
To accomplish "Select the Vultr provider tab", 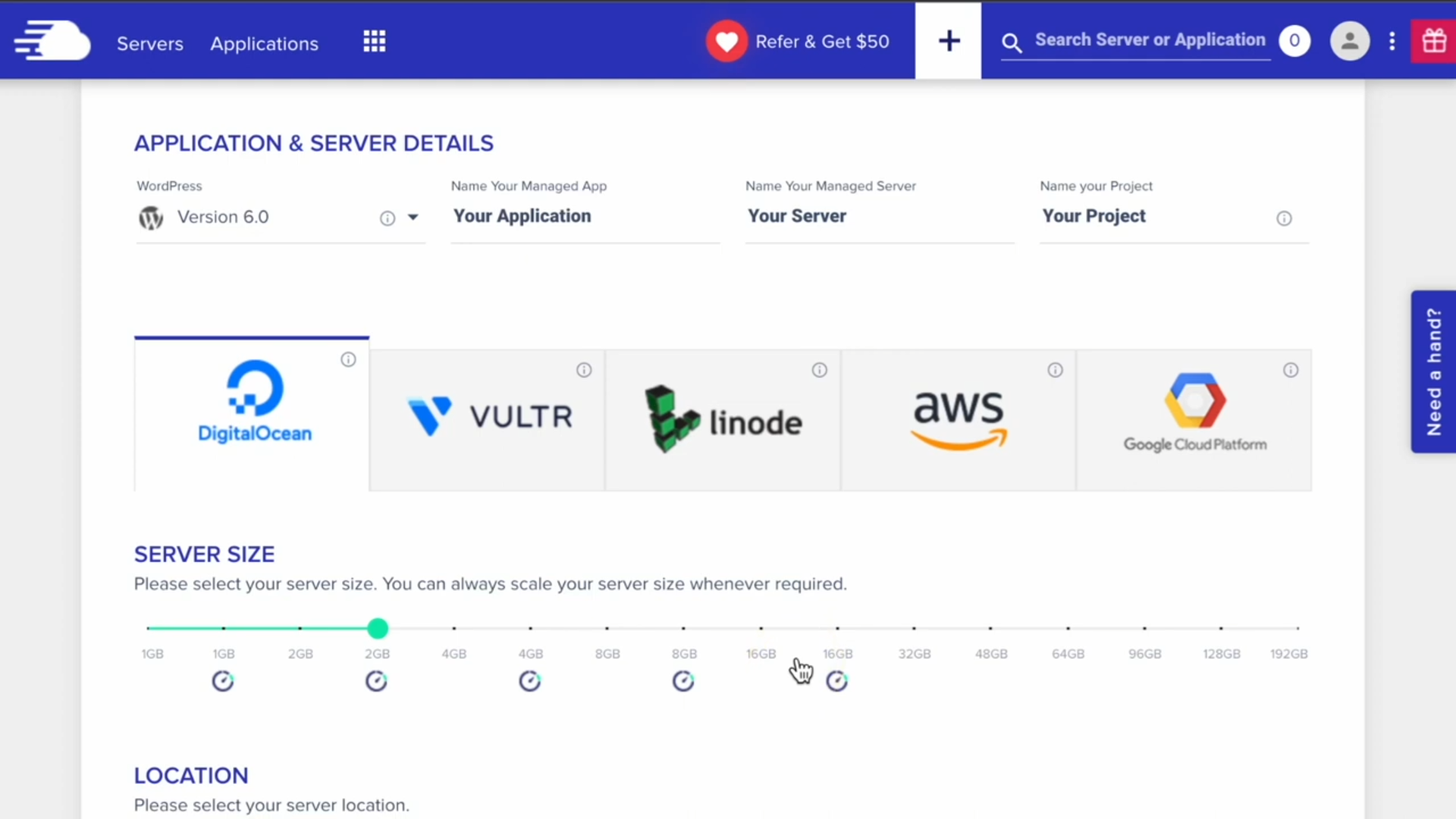I will click(x=488, y=420).
